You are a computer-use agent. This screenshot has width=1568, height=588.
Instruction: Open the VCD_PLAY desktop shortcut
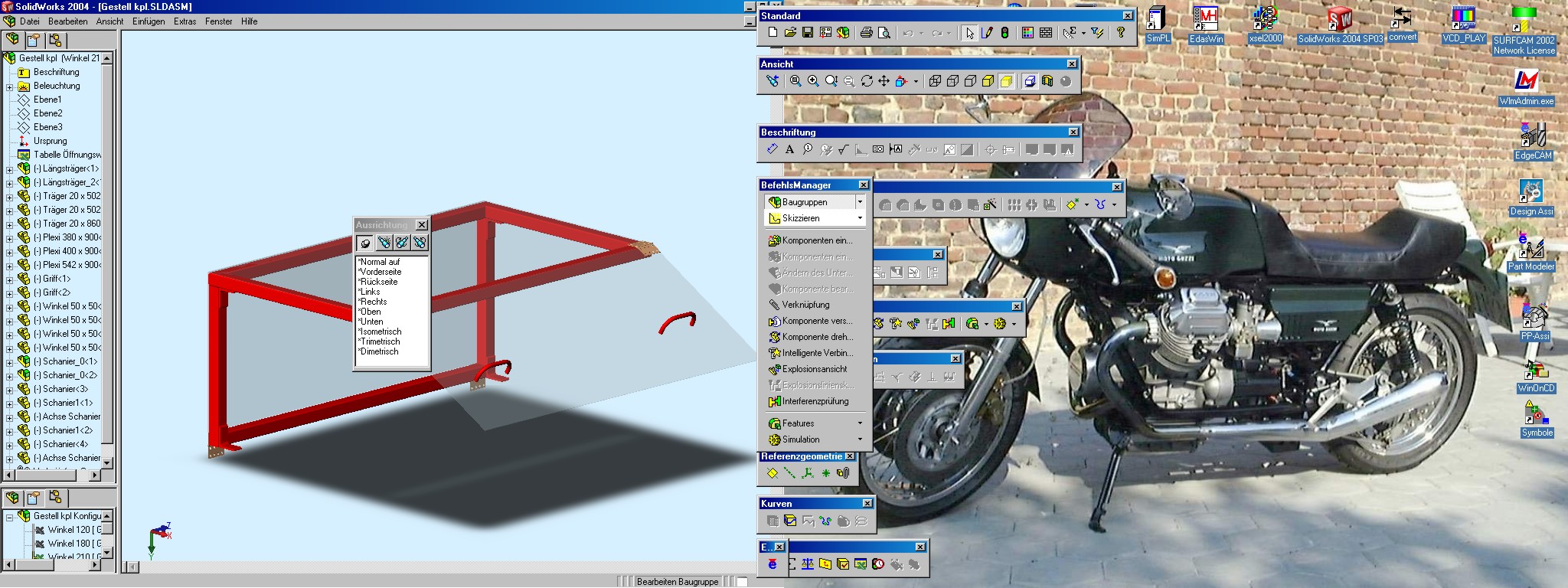pos(1464,24)
